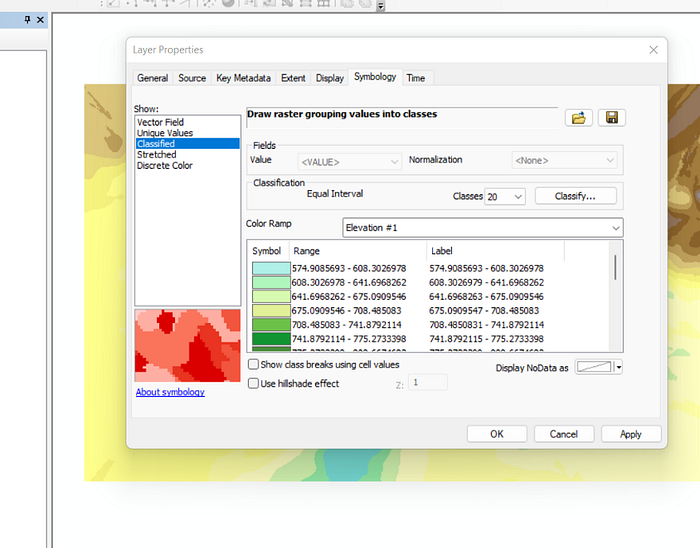The height and width of the screenshot is (548, 700).
Task: Click the Symbol column header
Action: (267, 251)
